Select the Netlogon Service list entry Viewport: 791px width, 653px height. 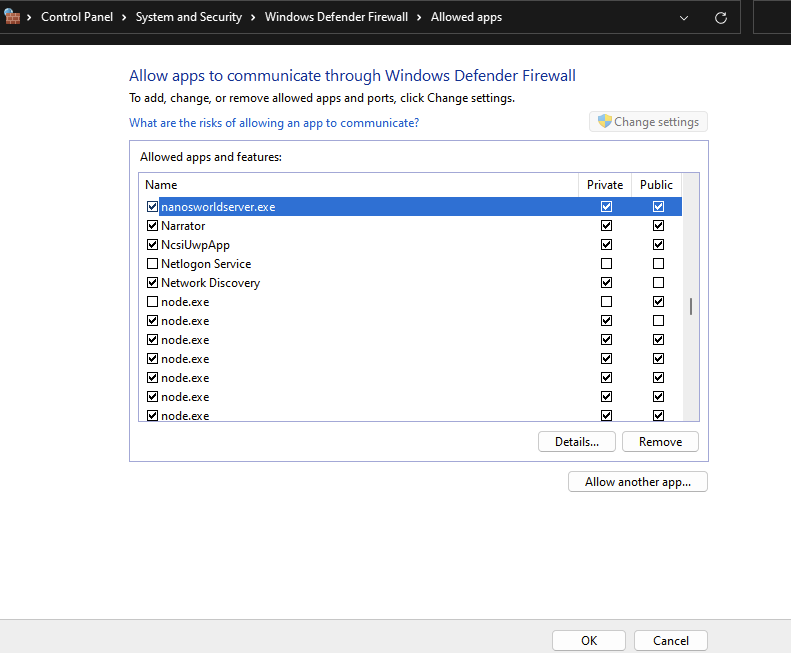[x=206, y=263]
